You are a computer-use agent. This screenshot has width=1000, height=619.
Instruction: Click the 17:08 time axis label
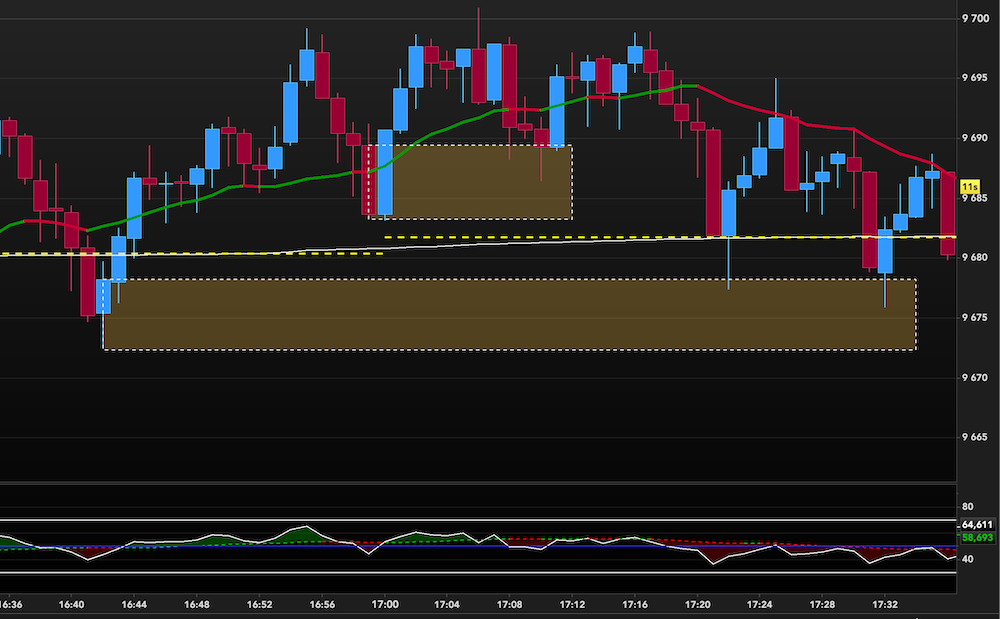510,604
